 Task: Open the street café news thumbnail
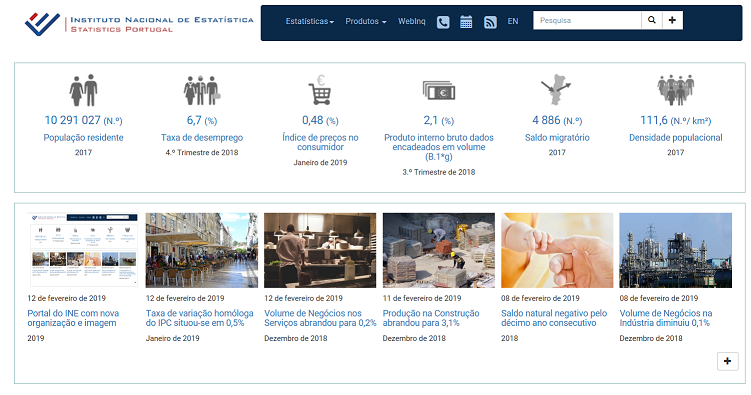pyautogui.click(x=202, y=250)
